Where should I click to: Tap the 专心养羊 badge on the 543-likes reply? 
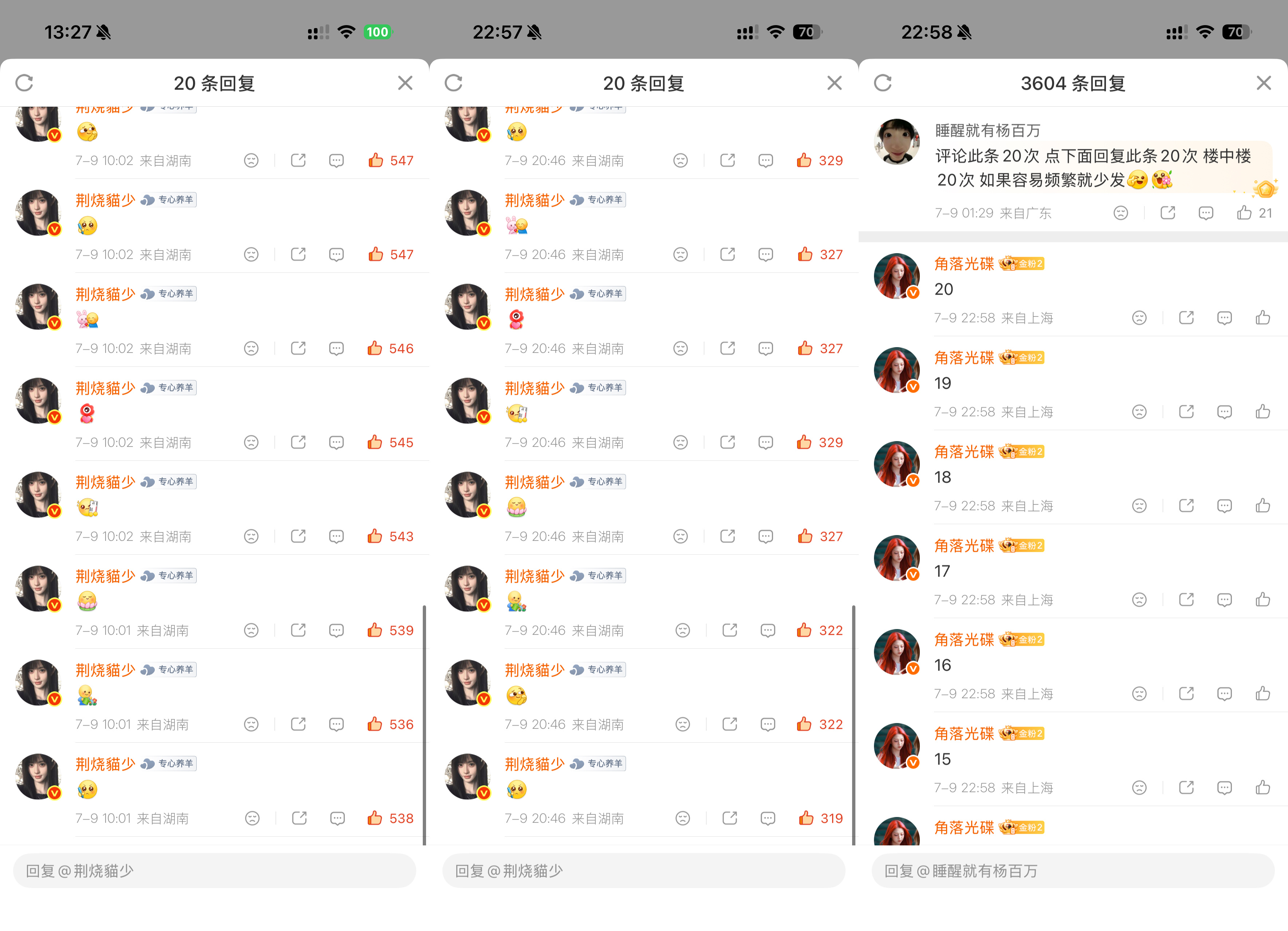tap(168, 482)
